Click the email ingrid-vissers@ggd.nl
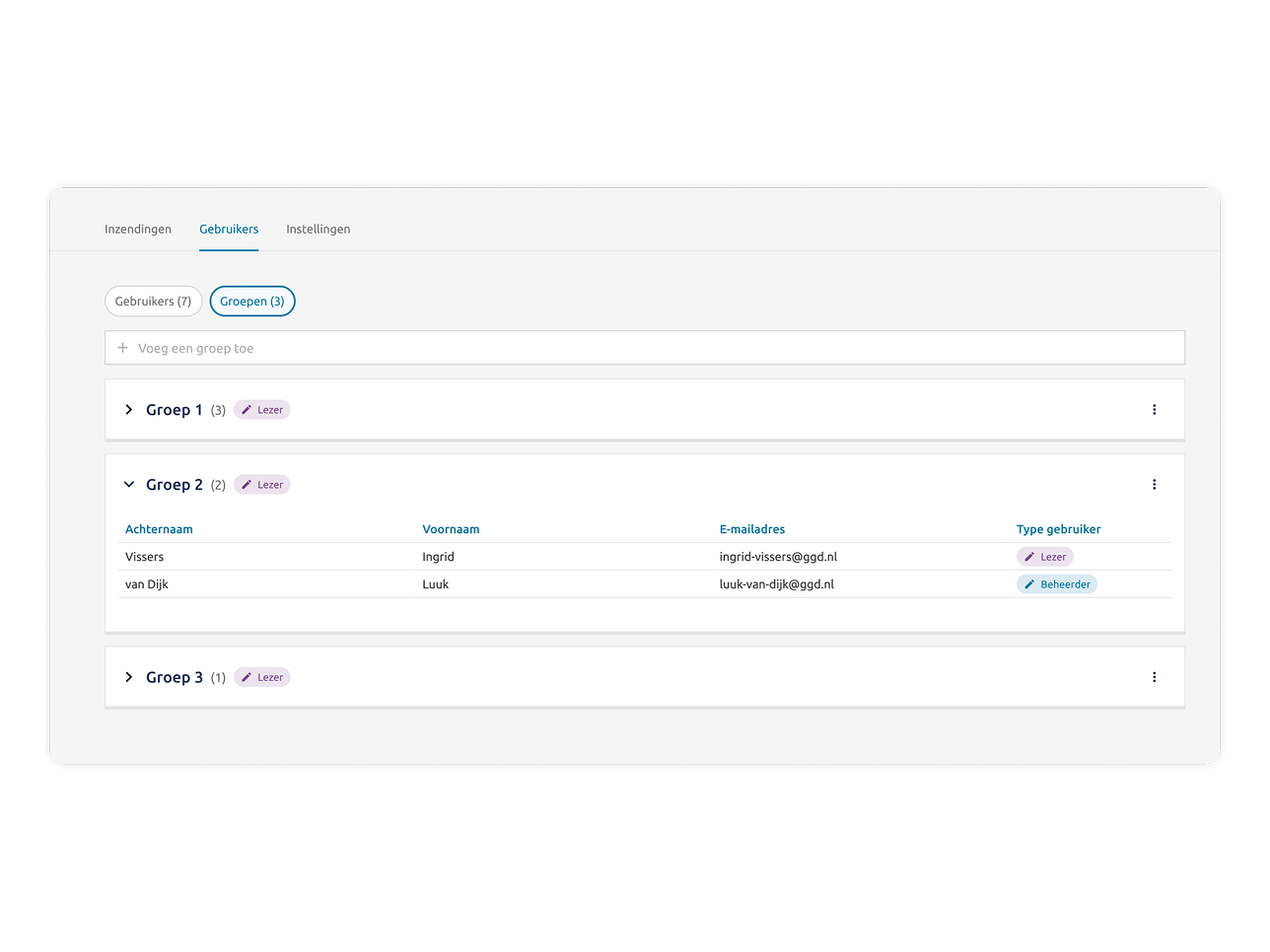This screenshot has width=1270, height=952. click(778, 557)
